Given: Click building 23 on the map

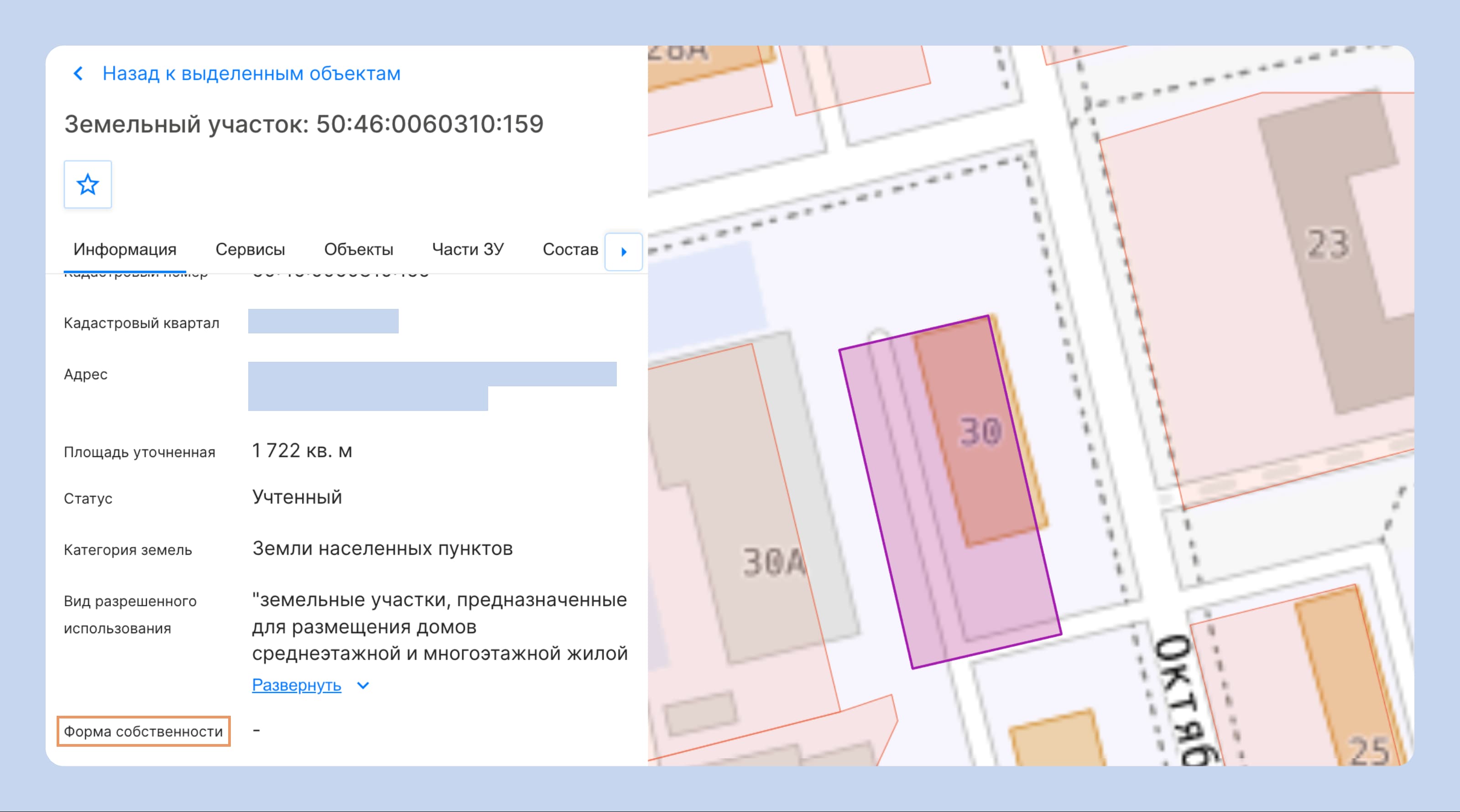Looking at the screenshot, I should (1328, 244).
